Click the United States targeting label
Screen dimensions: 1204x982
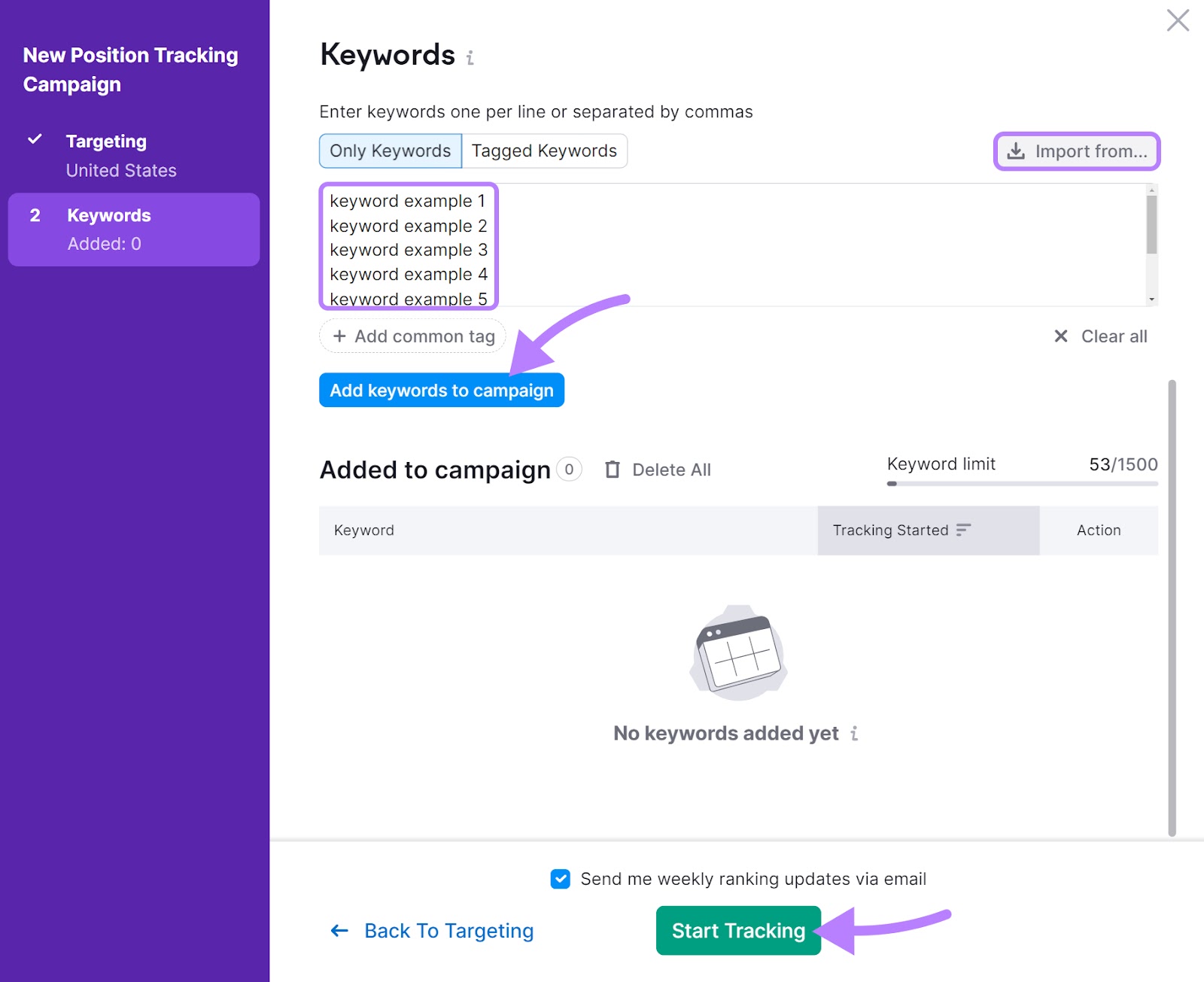tap(121, 171)
